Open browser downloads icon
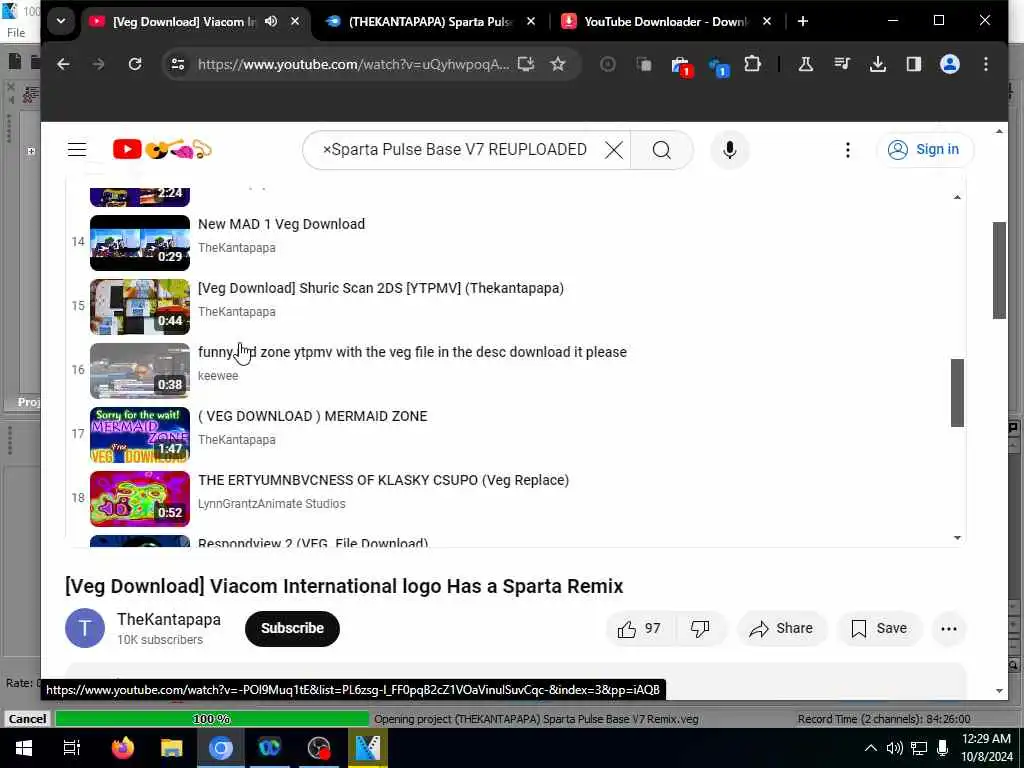Screen dimensions: 1024x768 point(878,64)
